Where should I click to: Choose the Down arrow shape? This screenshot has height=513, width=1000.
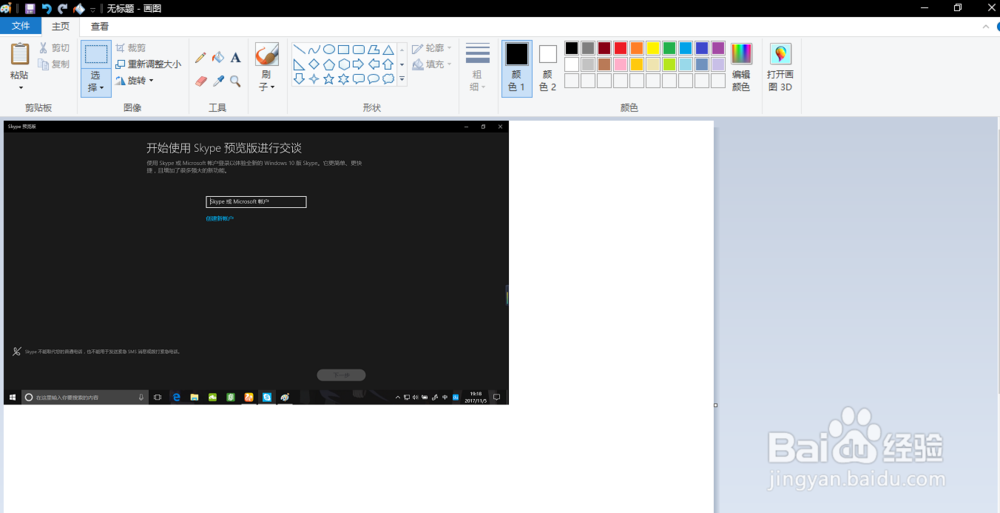pyautogui.click(x=298, y=79)
